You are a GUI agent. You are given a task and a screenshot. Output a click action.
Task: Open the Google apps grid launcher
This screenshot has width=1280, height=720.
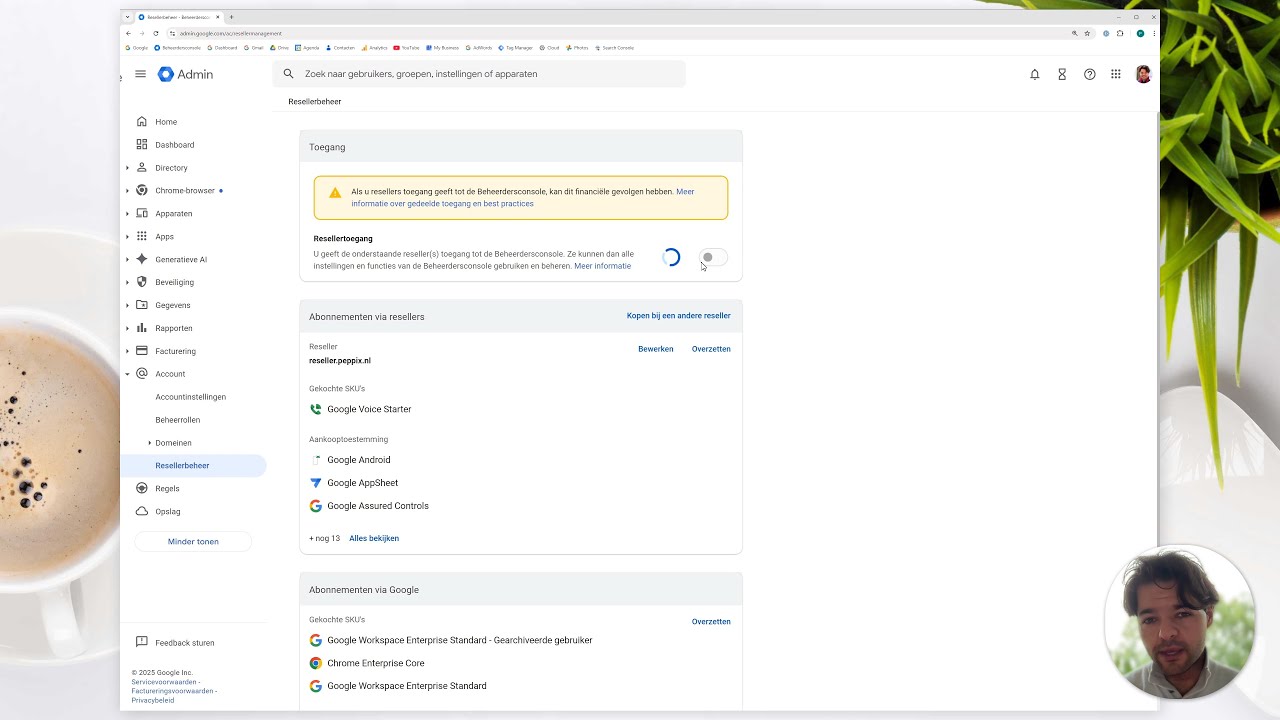(1116, 74)
